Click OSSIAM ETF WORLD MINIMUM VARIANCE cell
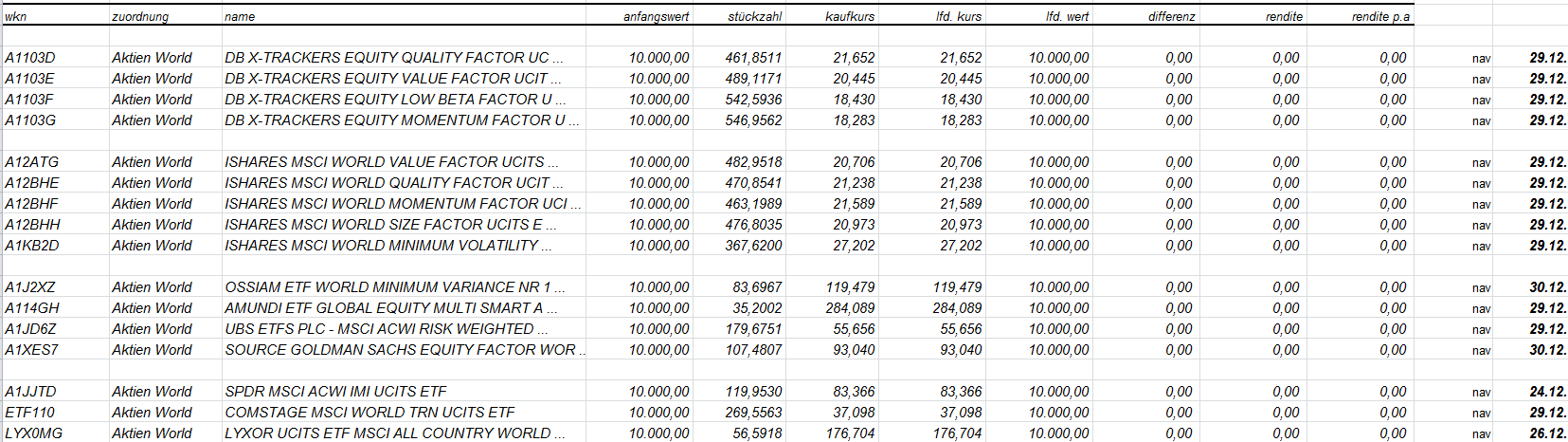Viewport: 1568px width, 442px height. pos(387,287)
